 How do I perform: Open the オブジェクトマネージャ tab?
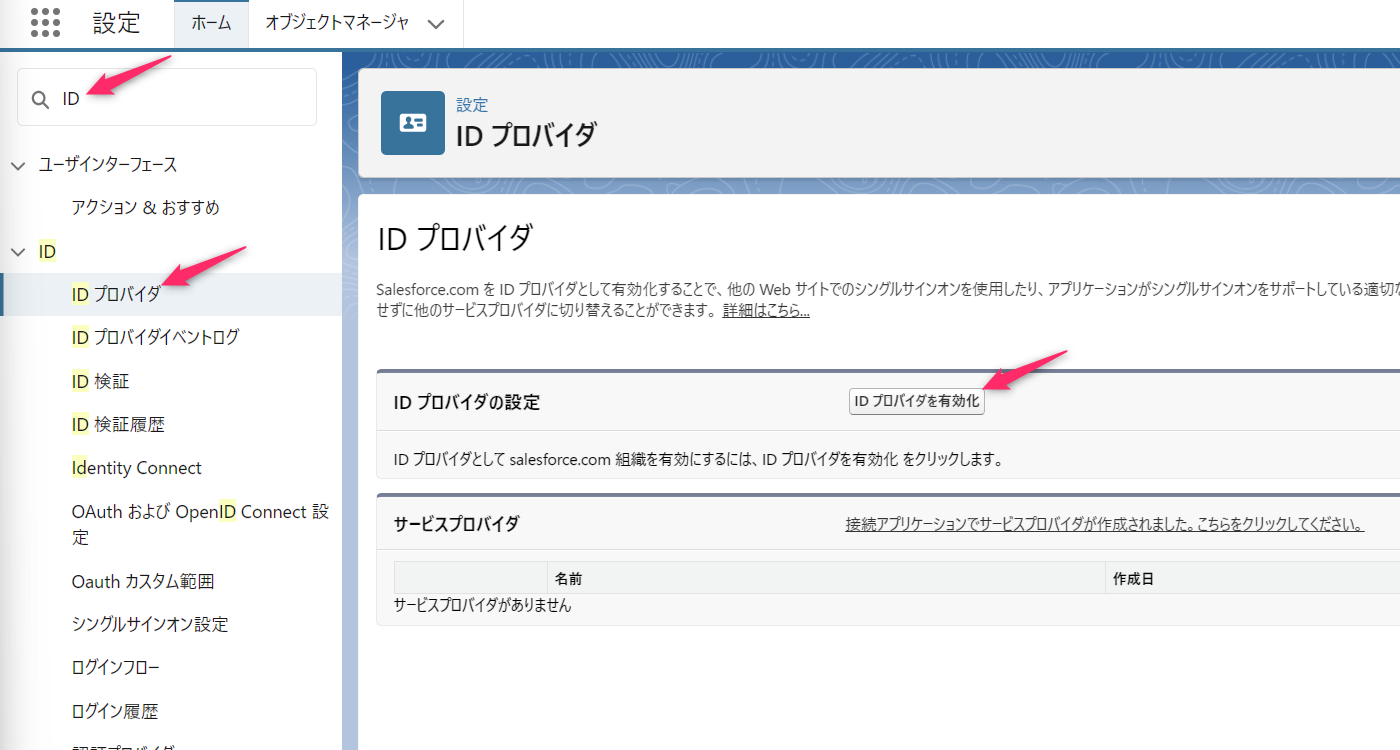pos(337,23)
